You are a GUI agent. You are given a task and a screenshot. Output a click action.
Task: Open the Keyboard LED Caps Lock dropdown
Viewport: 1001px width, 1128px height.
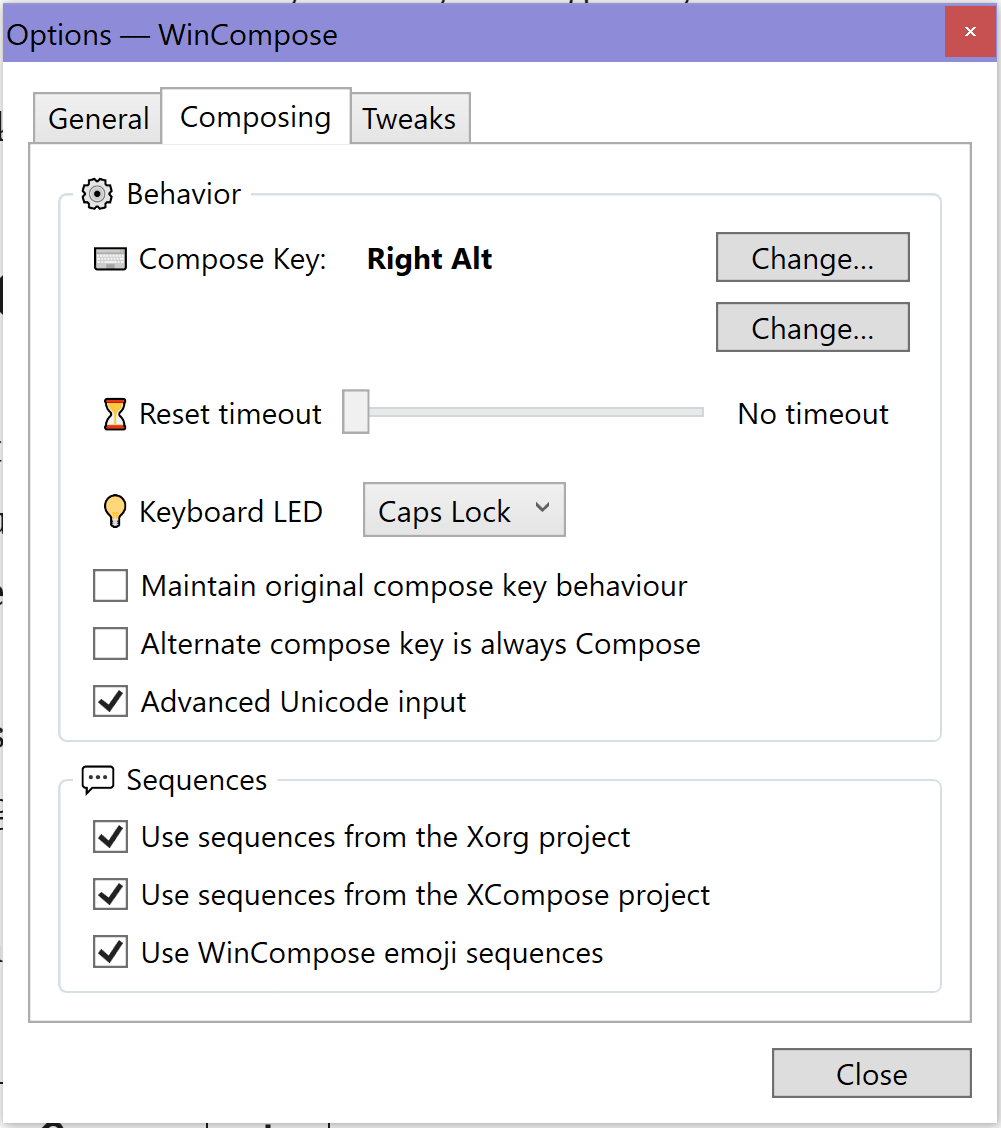coord(464,511)
